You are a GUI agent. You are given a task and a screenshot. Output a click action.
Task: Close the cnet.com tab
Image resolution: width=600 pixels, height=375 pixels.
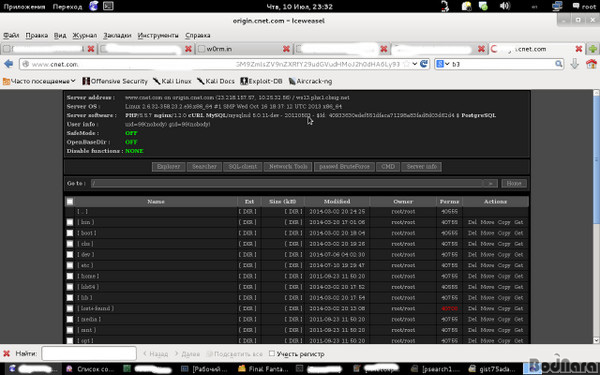(x=579, y=49)
